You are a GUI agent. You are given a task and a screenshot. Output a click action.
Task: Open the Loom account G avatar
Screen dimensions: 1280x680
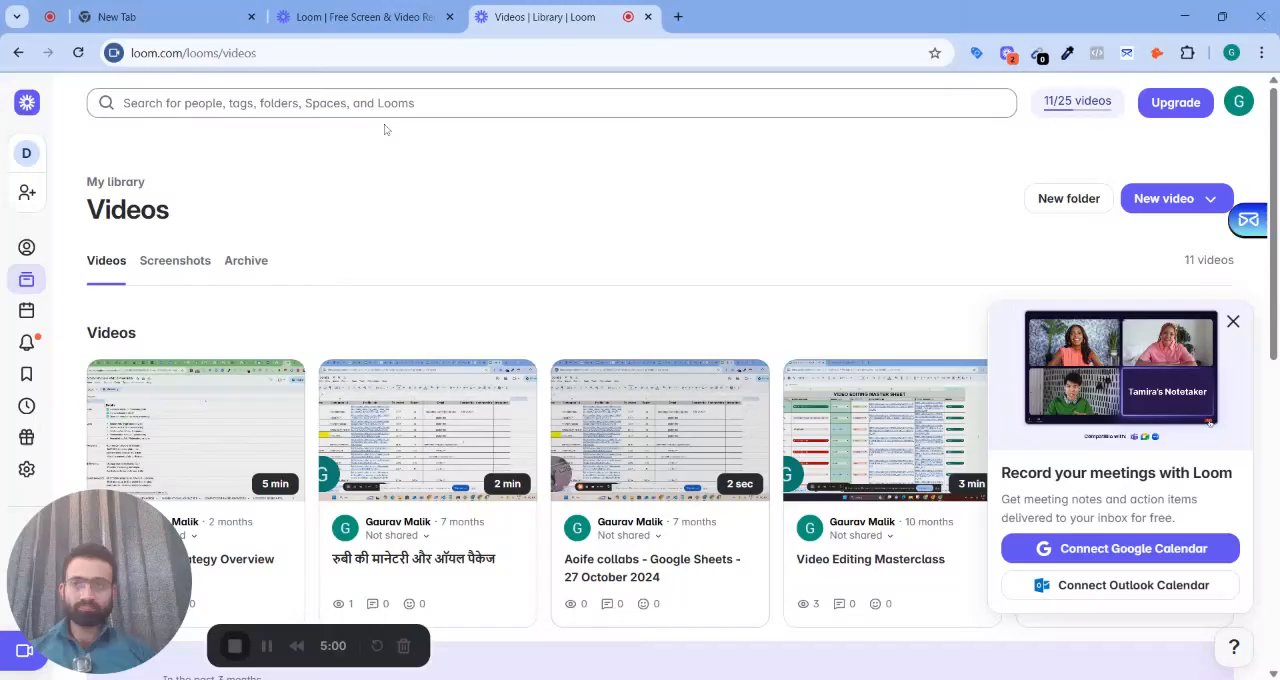(x=1239, y=102)
